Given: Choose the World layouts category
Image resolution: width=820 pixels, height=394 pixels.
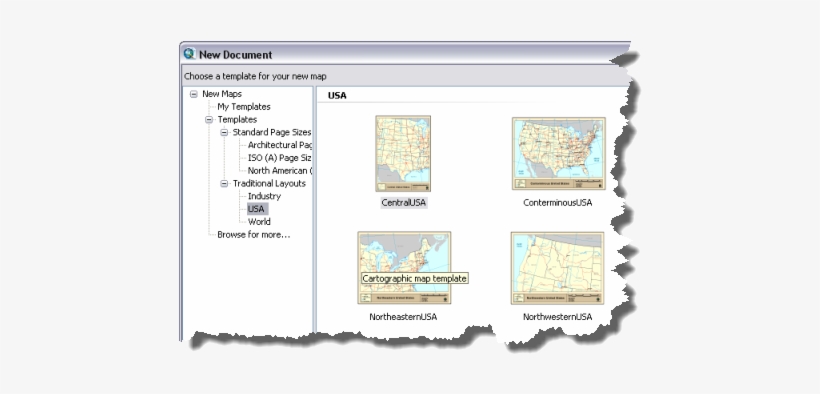Looking at the screenshot, I should (x=259, y=222).
